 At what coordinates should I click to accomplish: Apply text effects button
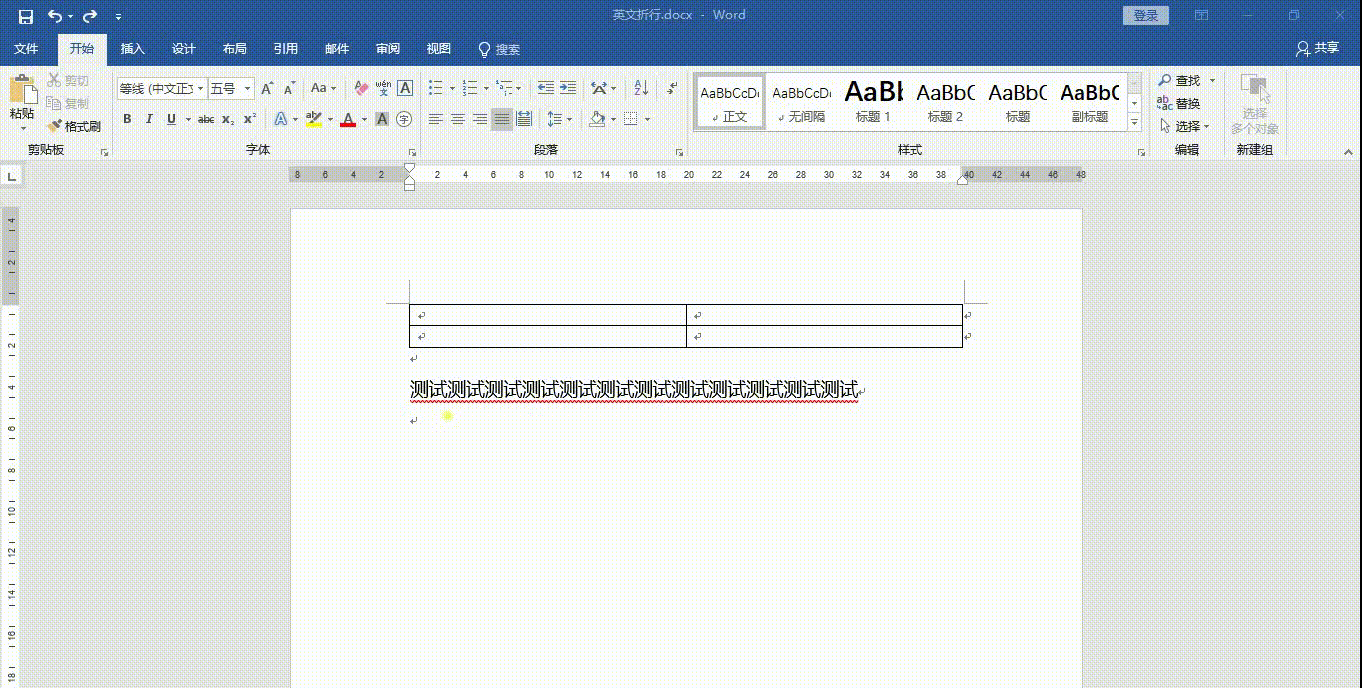coord(280,119)
